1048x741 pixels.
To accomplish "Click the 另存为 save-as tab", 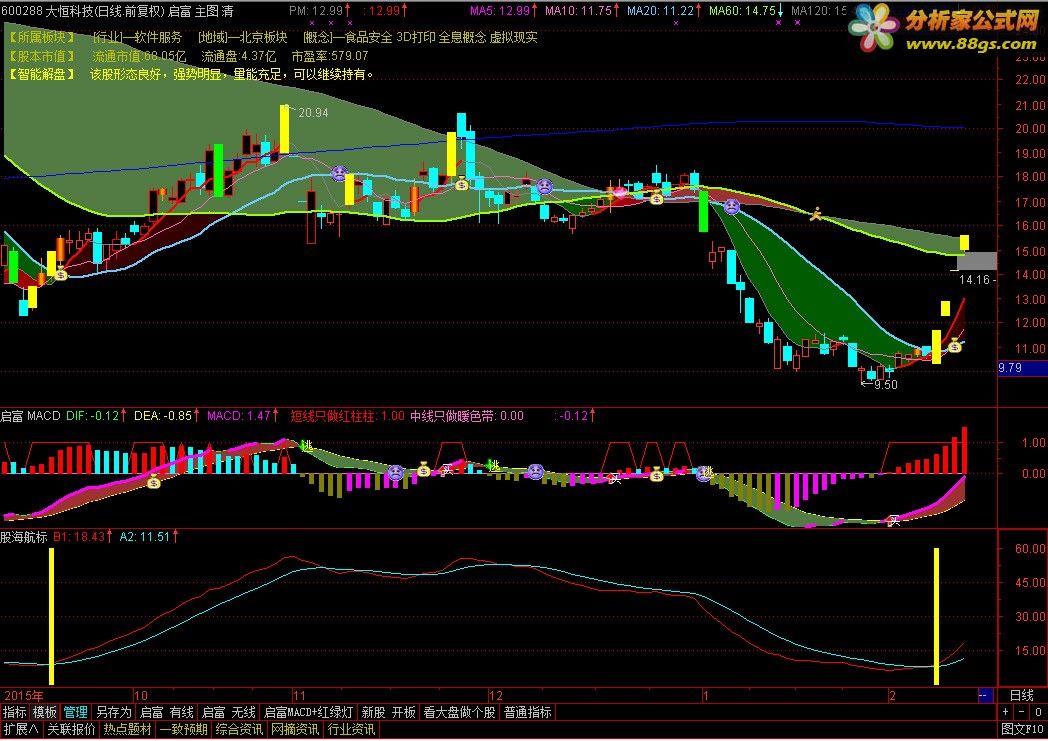I will click(114, 712).
